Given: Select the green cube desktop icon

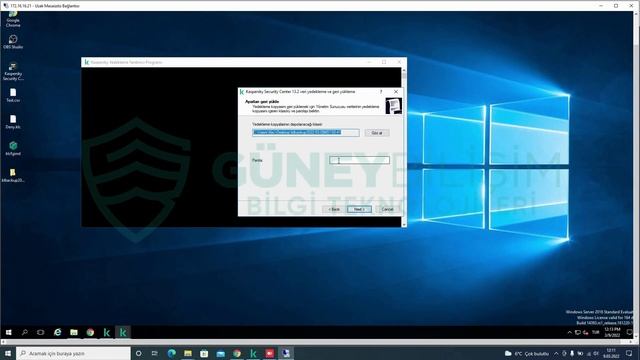Looking at the screenshot, I should [x=13, y=149].
